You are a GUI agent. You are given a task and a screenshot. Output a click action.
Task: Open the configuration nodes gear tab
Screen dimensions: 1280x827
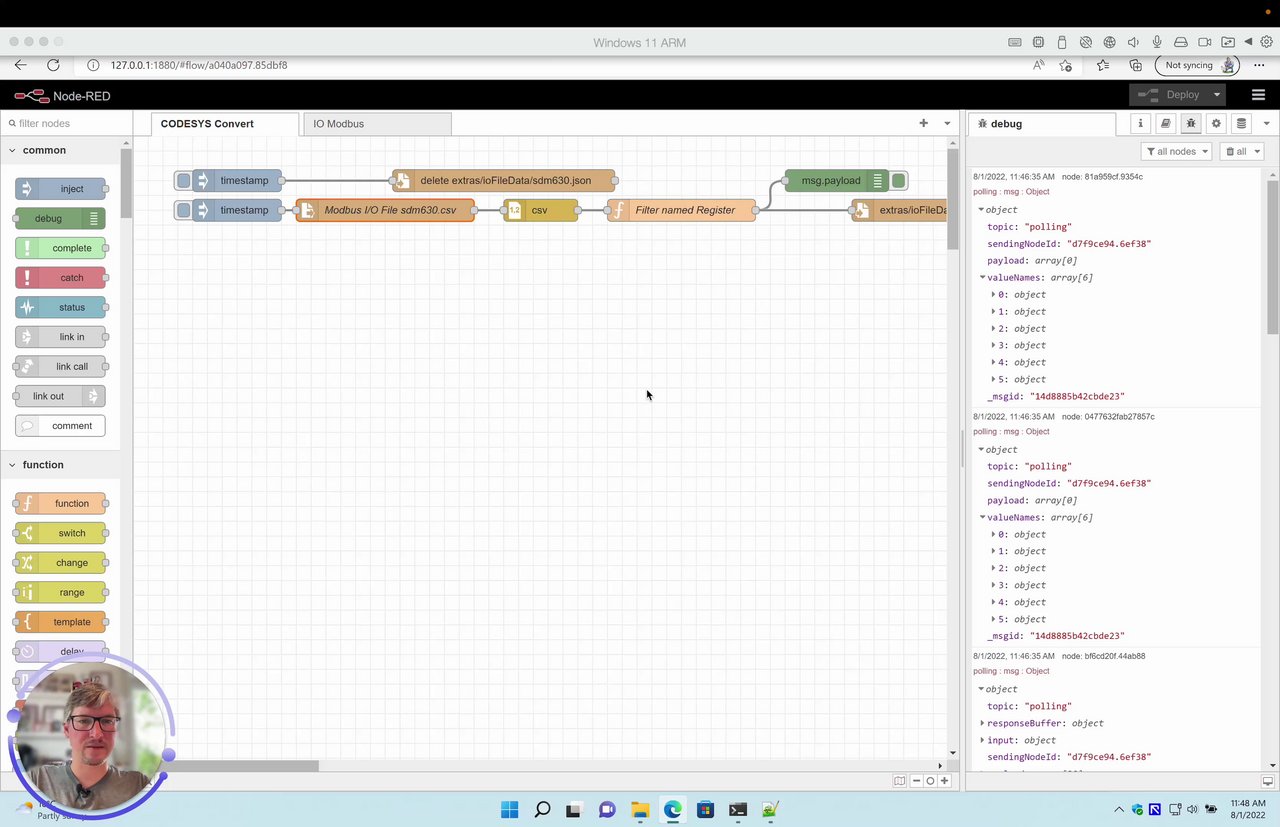1216,123
